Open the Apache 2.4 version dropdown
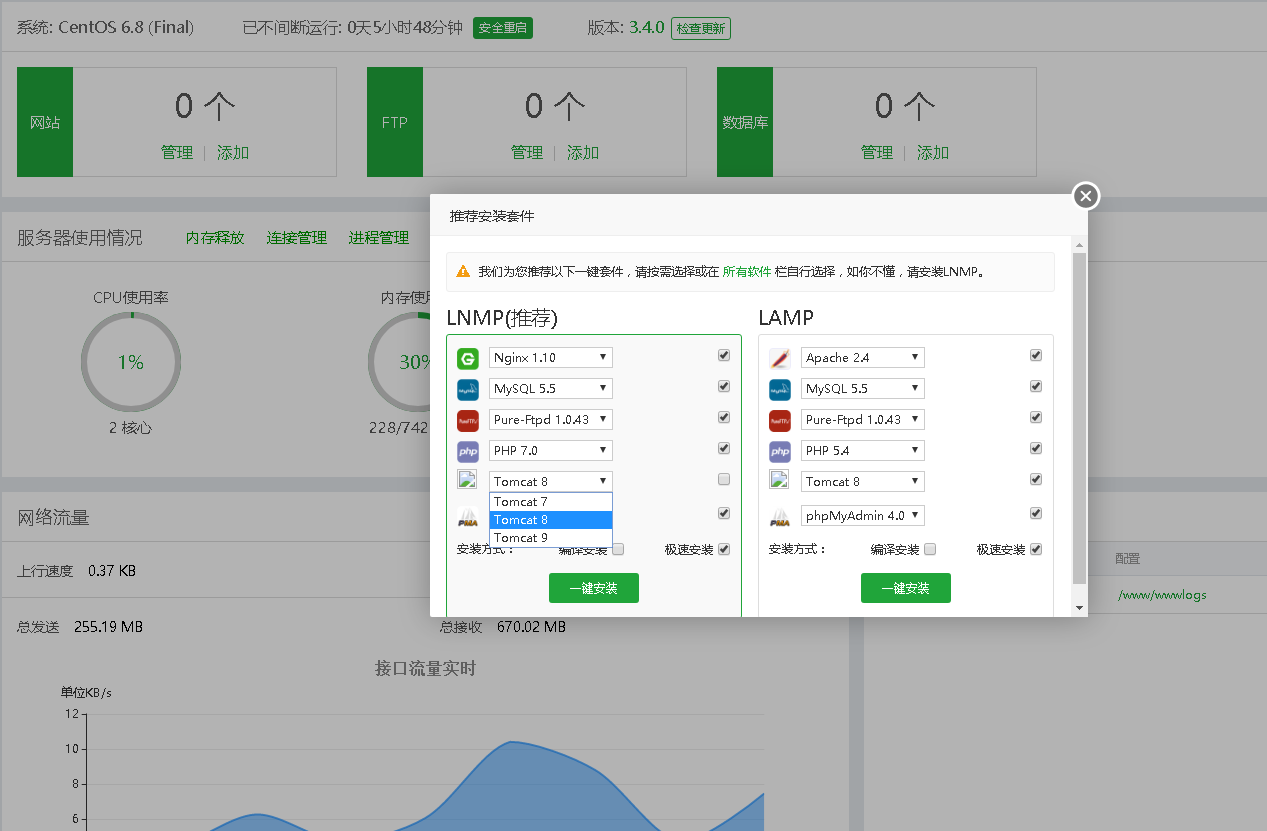 coord(863,358)
